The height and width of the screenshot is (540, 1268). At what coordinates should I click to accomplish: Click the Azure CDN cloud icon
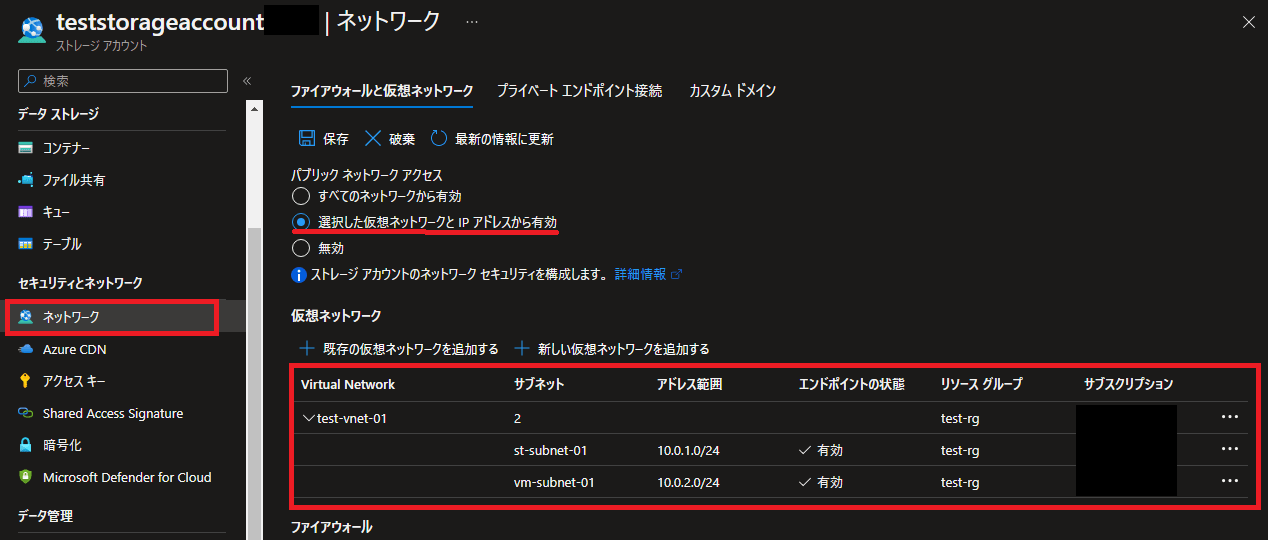pos(26,350)
